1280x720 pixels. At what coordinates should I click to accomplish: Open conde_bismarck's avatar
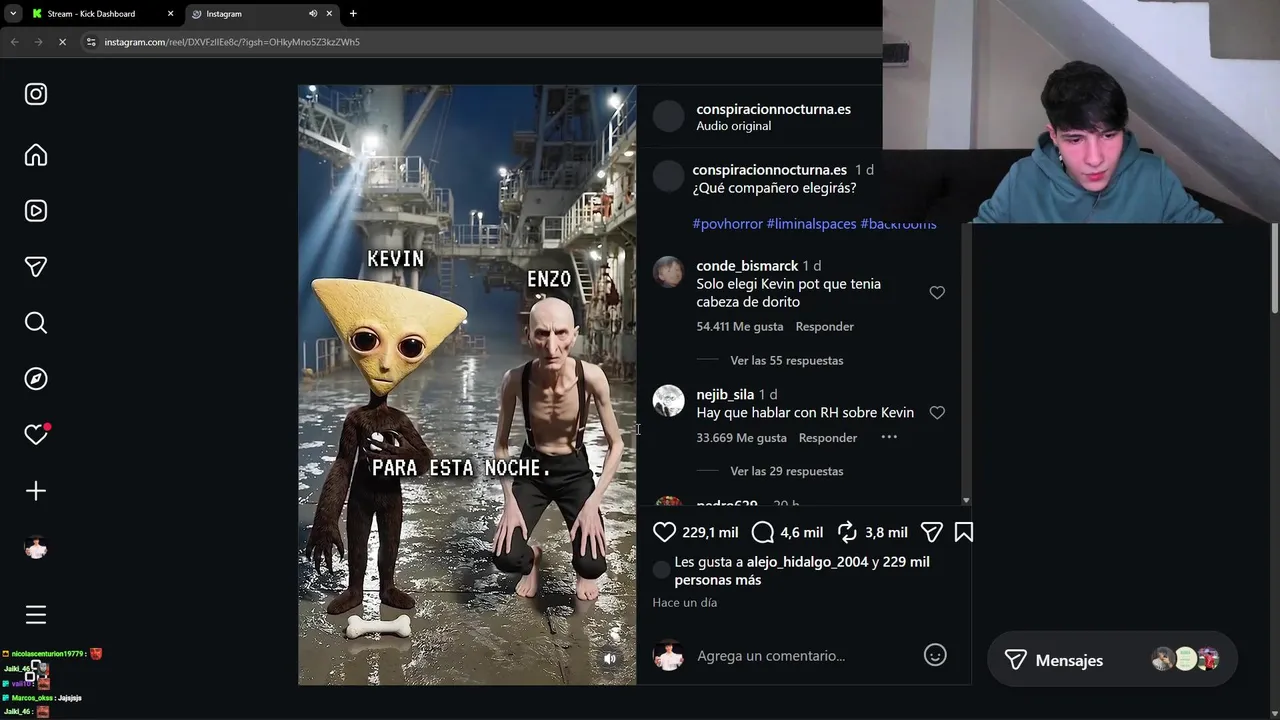669,273
